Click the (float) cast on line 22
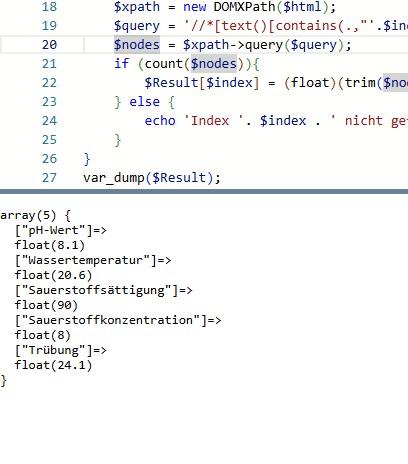 pyautogui.click(x=310, y=83)
